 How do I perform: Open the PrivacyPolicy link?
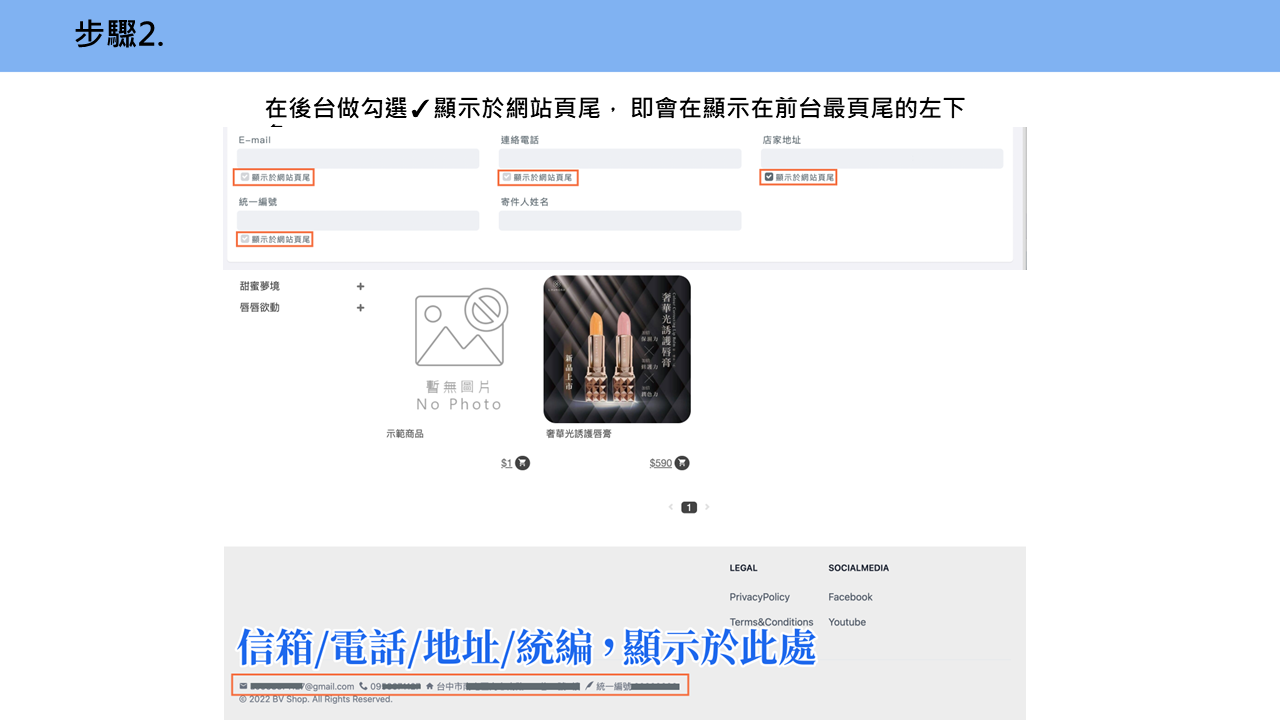(x=760, y=597)
